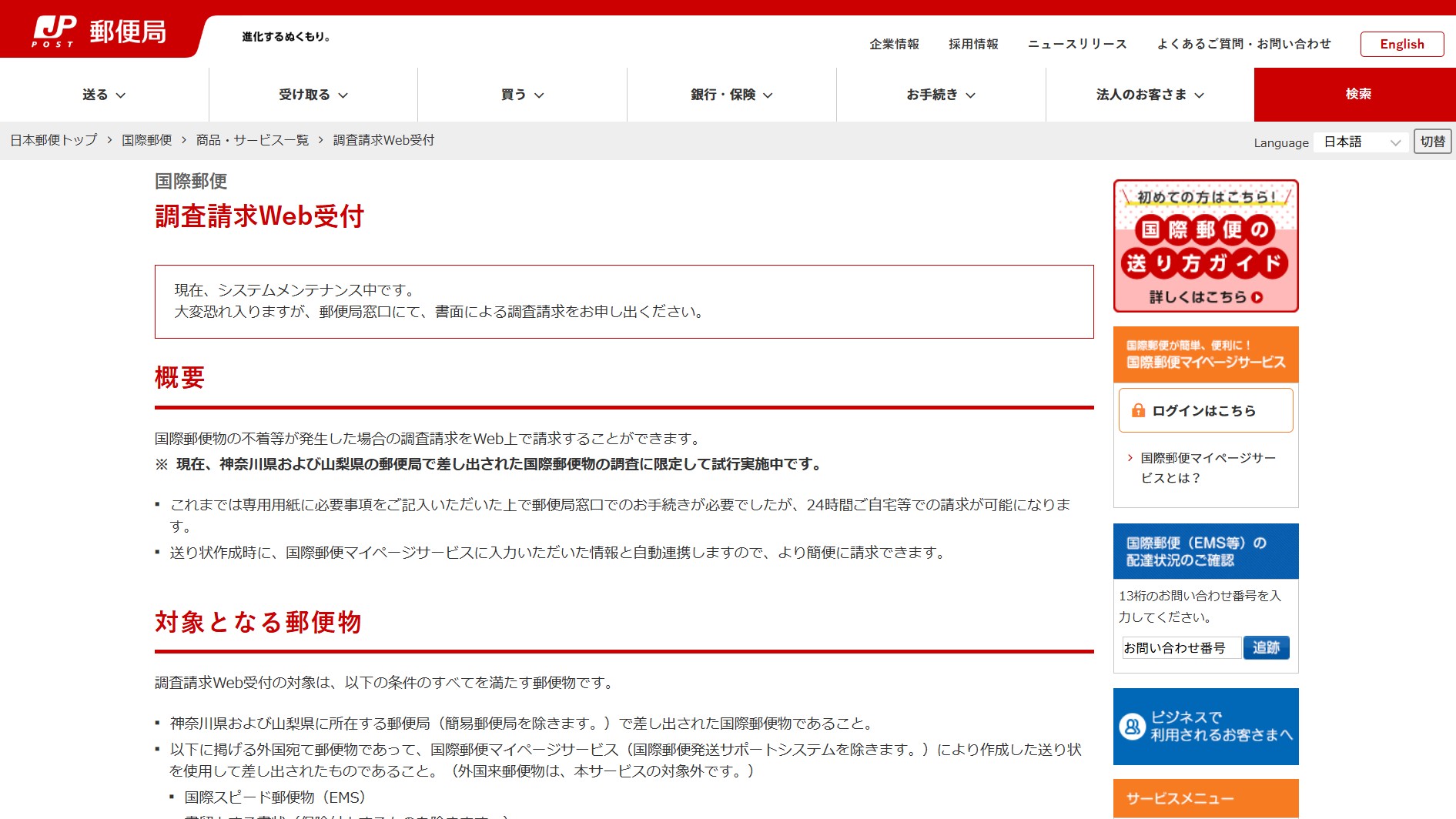Image resolution: width=1456 pixels, height=819 pixels.
Task: Open 国際郵便マイページサービスとは？ link
Action: (1208, 468)
